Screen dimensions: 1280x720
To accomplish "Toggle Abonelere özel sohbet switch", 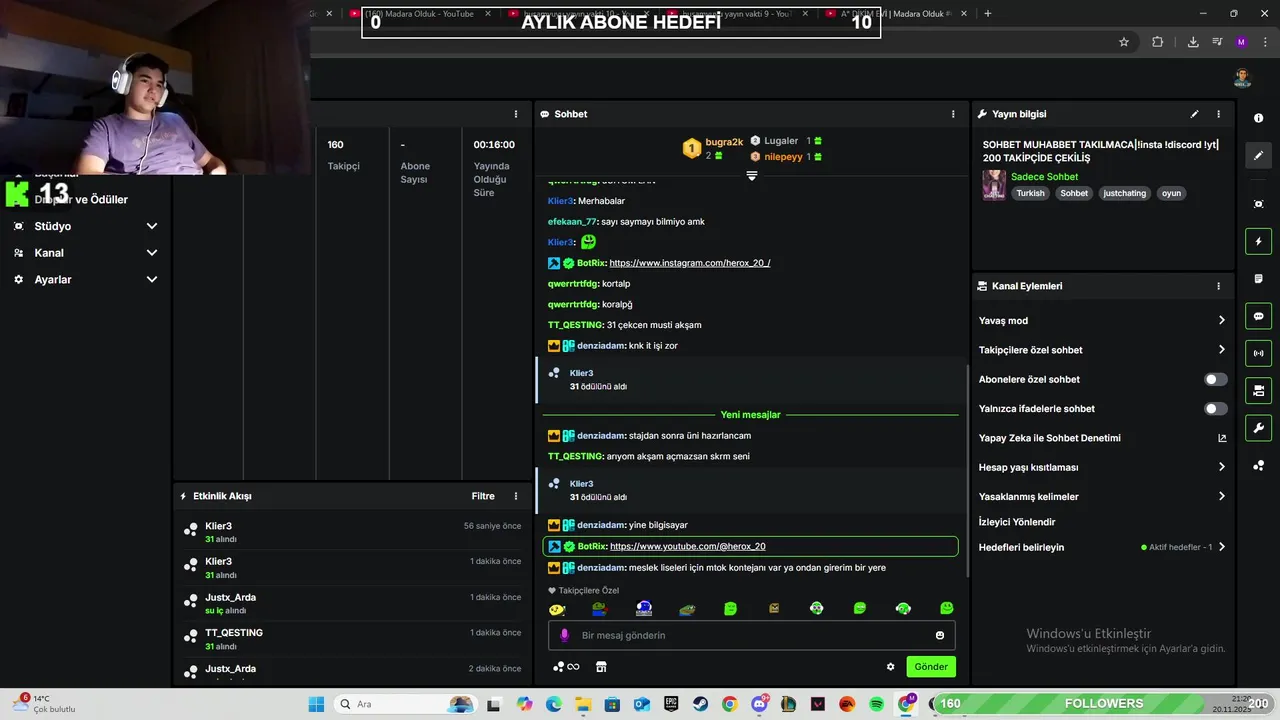I will (x=1216, y=380).
